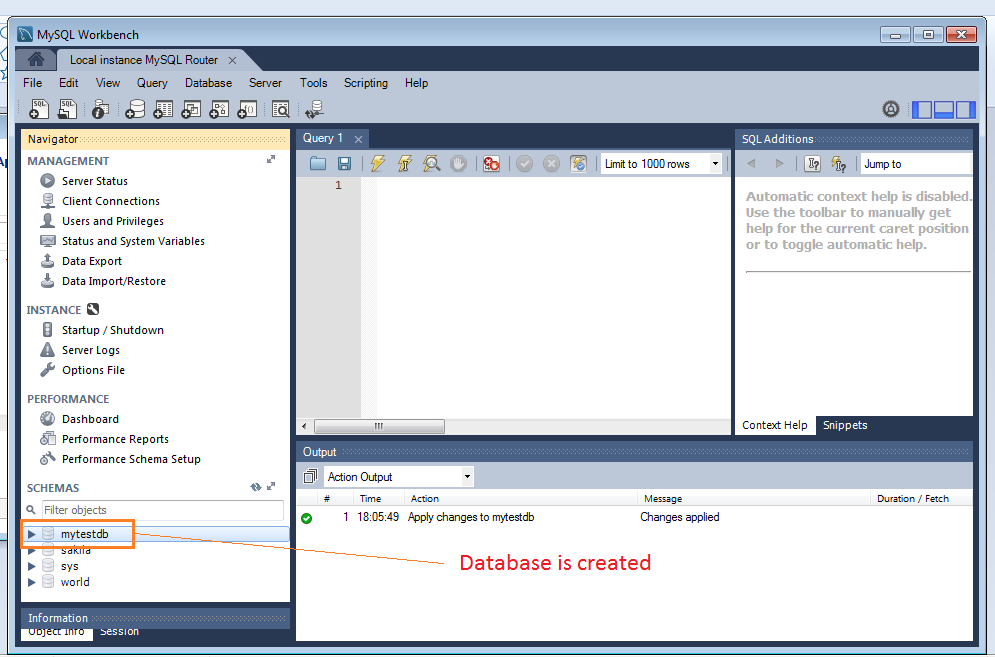995x657 pixels.
Task: Execute statement under cursor
Action: click(x=404, y=164)
